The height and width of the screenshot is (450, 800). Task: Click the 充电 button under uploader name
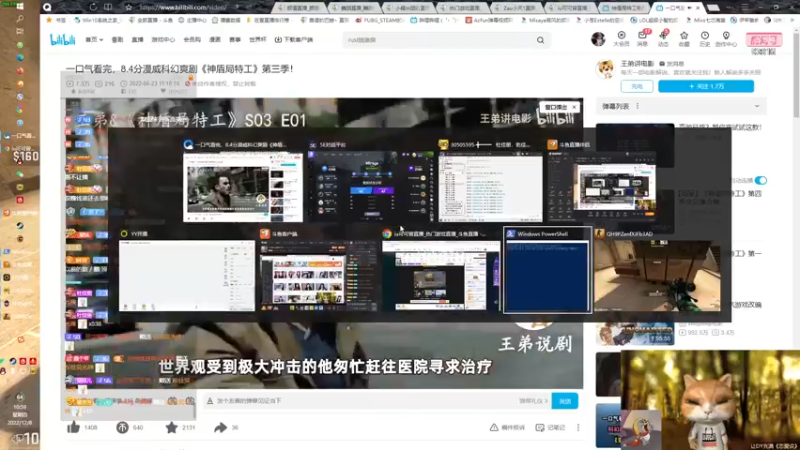637,86
